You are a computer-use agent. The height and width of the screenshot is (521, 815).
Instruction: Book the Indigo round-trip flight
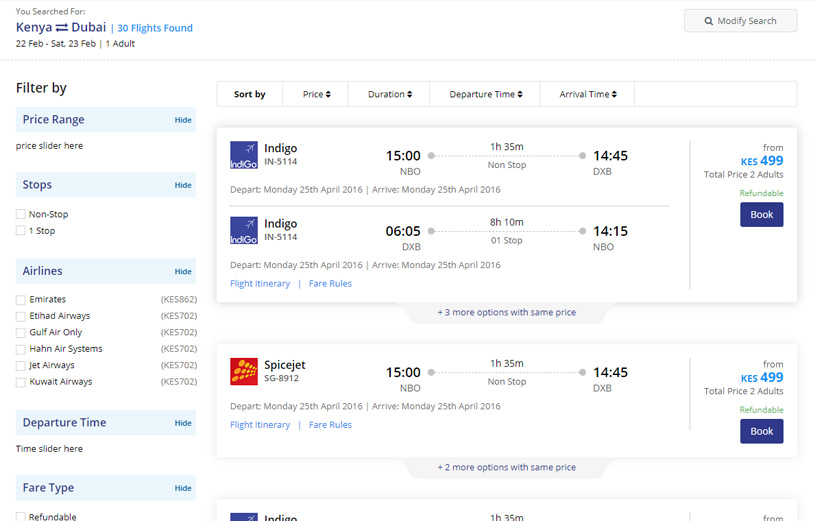pyautogui.click(x=761, y=215)
